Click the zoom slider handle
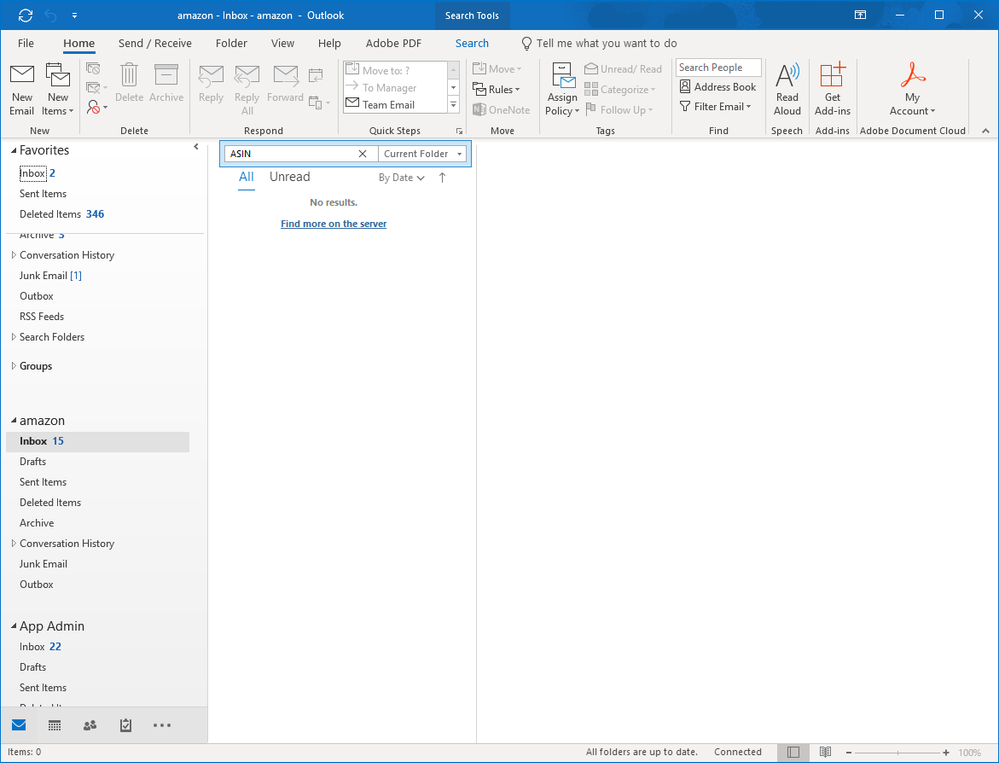Image resolution: width=999 pixels, height=763 pixels. click(898, 753)
